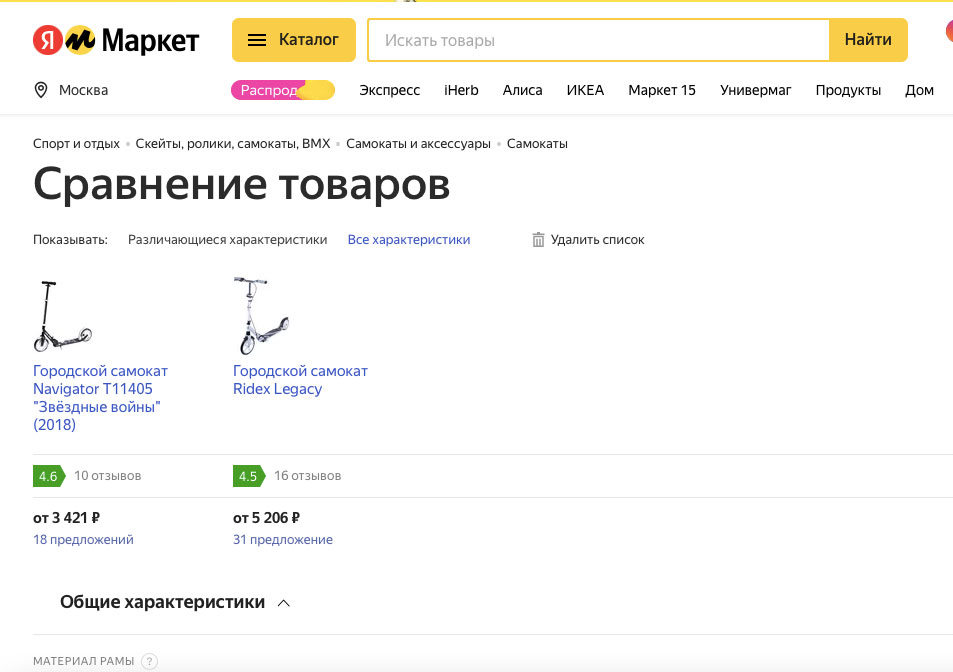Change the city via Москва label

[83, 90]
